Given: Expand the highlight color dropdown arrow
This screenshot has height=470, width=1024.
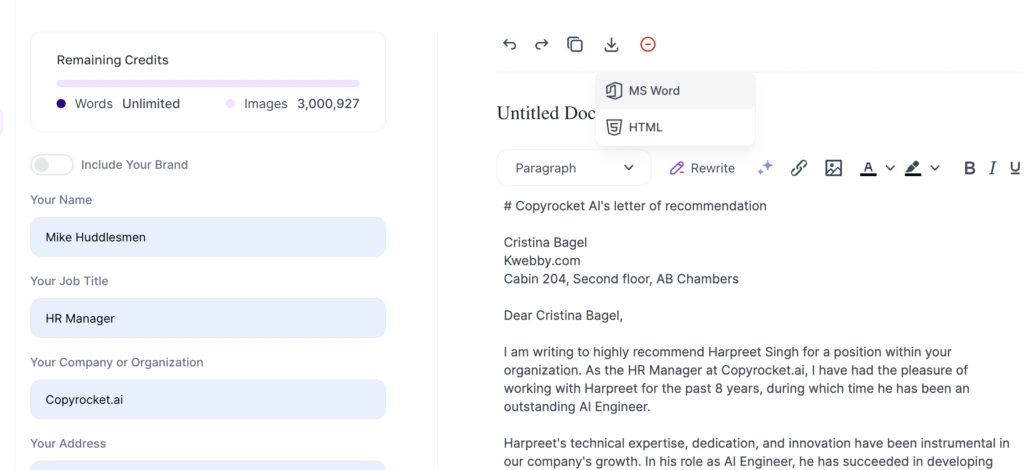Looking at the screenshot, I should (935, 168).
